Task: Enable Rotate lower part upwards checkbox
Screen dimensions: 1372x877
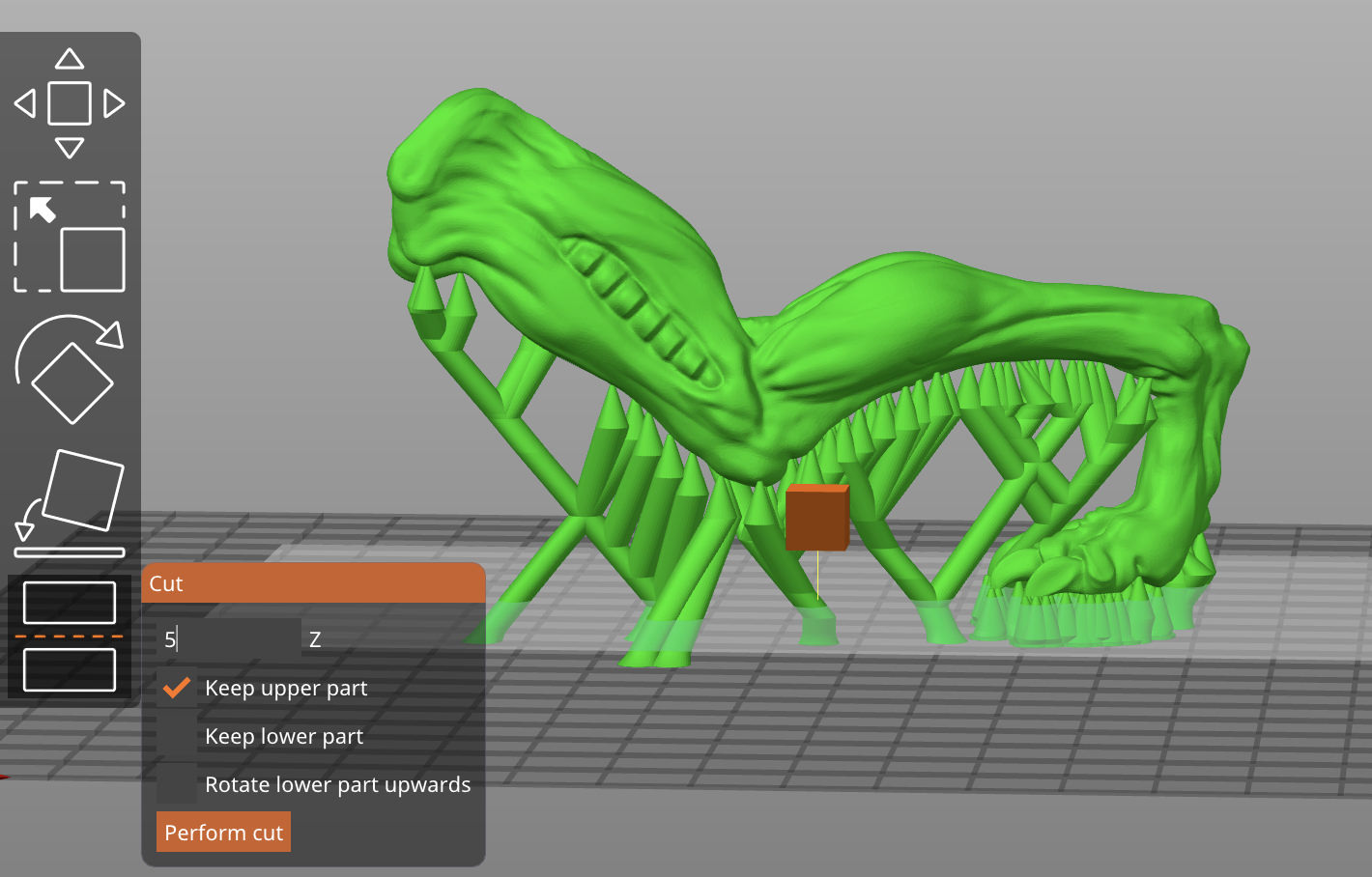Action: 177,784
